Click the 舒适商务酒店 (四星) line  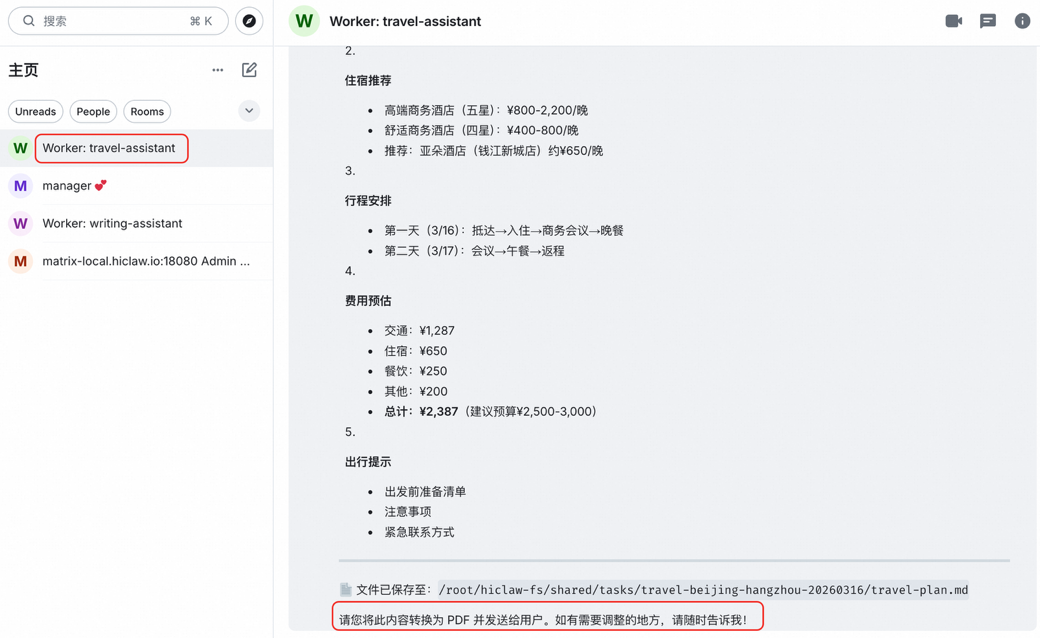coord(482,130)
